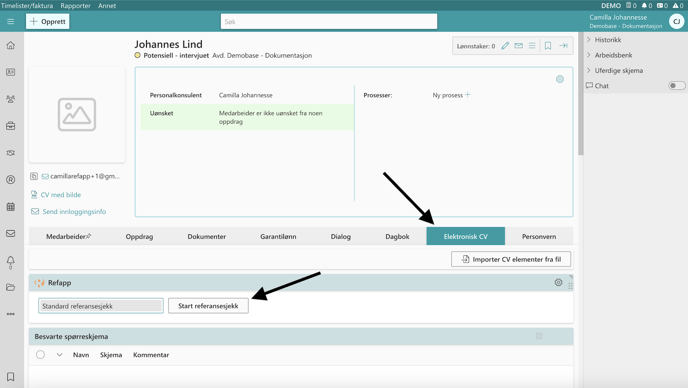Click the Potensiell - intervjuet status text
688x388 pixels.
176,56
